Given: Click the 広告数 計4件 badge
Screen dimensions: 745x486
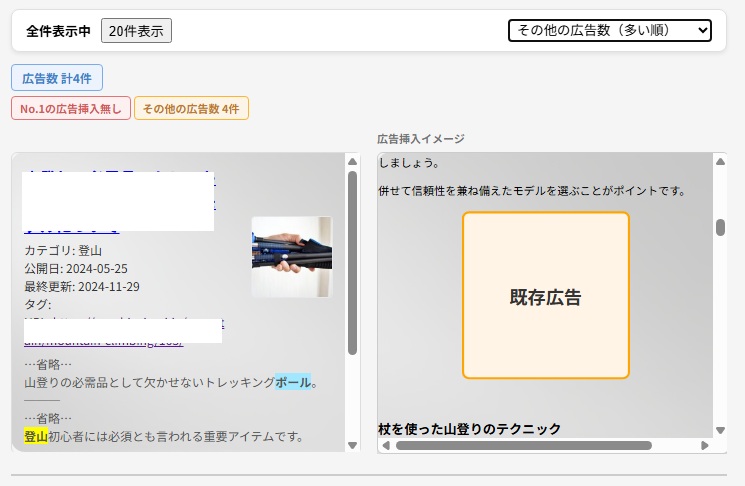Looking at the screenshot, I should 57,78.
